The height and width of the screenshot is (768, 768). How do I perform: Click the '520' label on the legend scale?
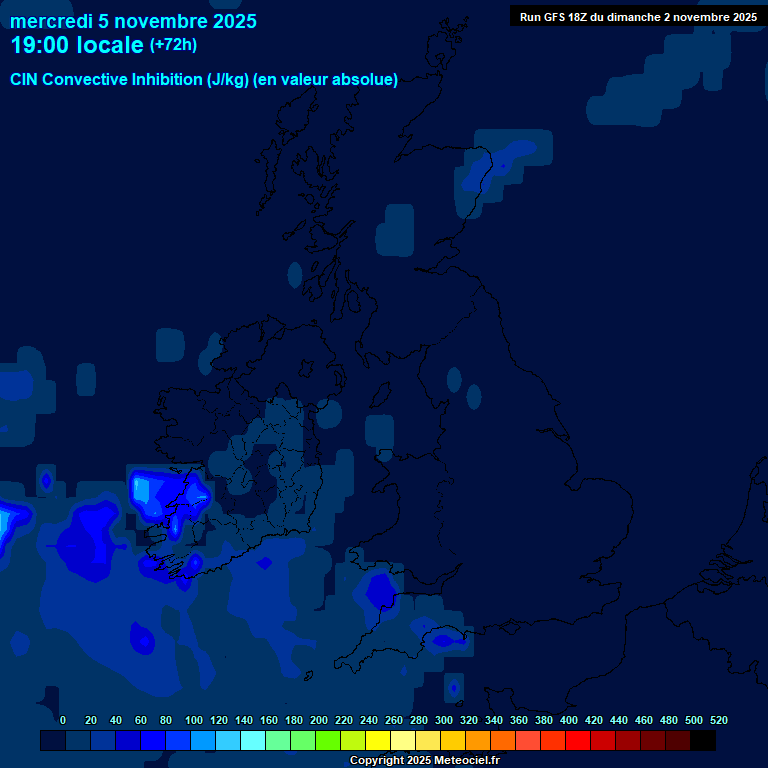pos(718,720)
